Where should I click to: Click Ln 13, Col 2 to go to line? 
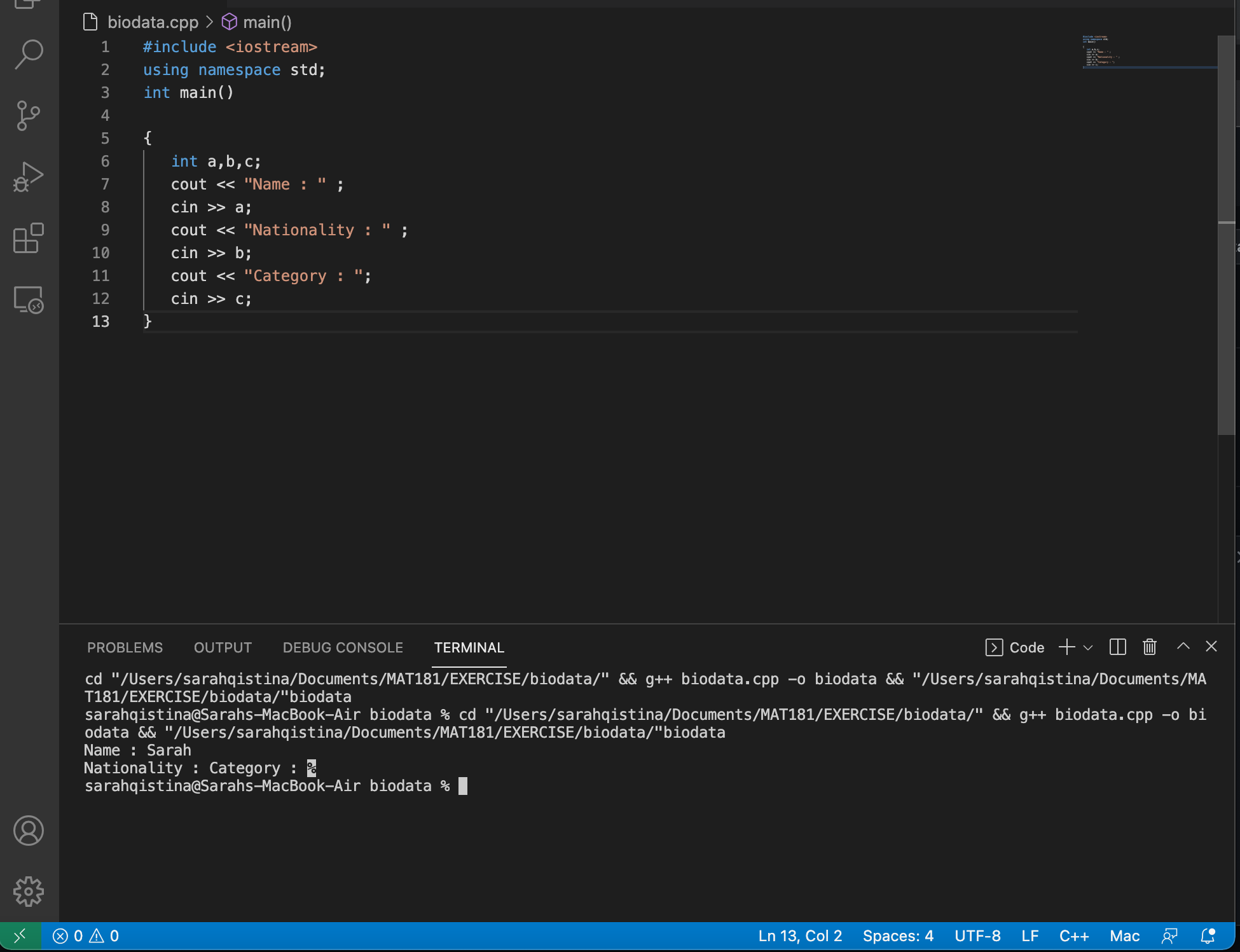799,935
